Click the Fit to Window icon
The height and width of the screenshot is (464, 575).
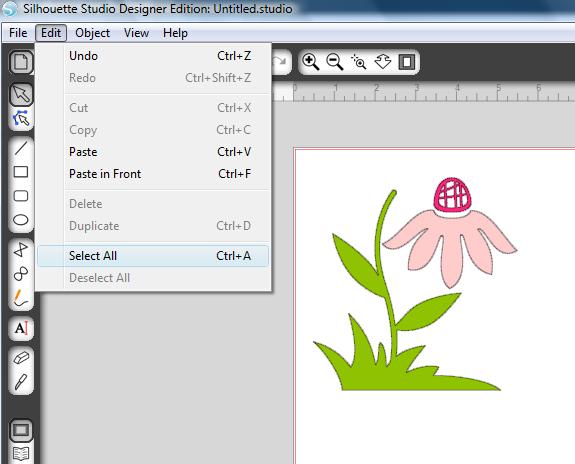tap(407, 62)
